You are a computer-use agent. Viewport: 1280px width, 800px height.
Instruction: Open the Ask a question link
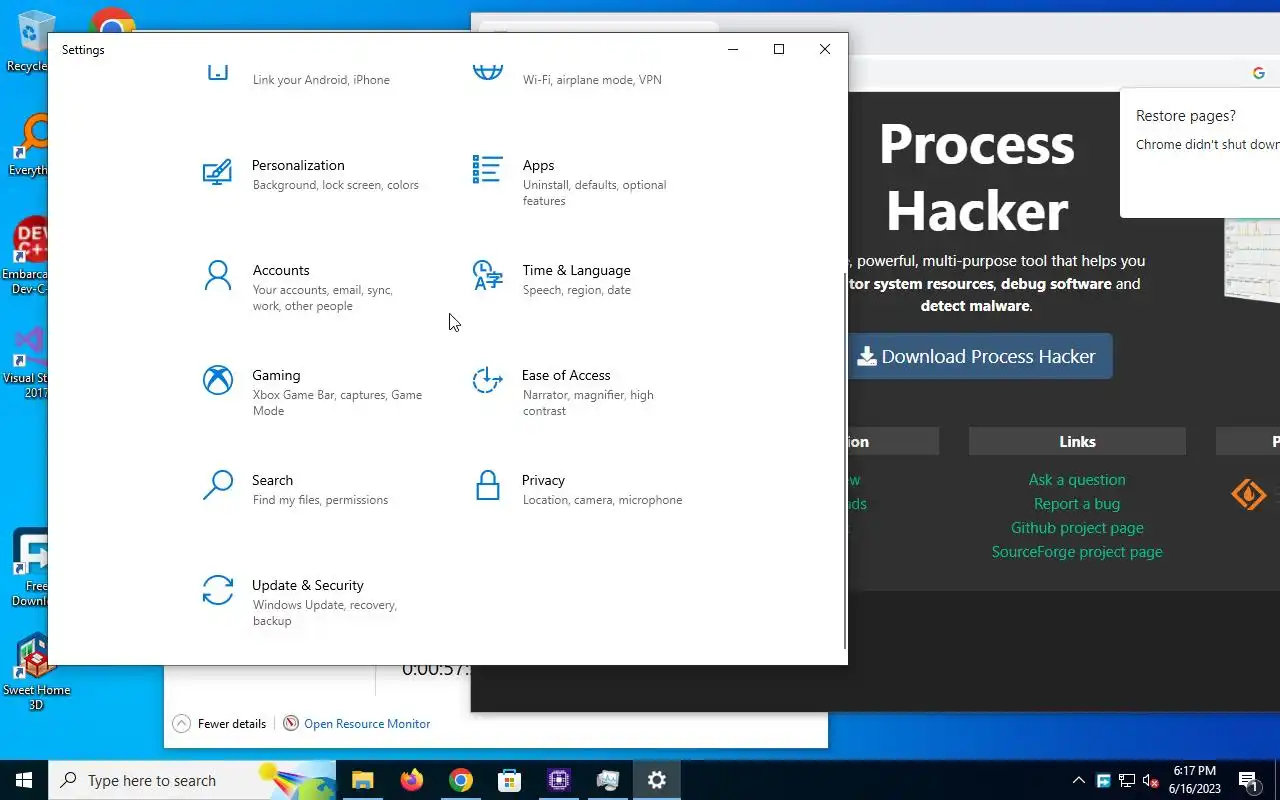(1077, 480)
